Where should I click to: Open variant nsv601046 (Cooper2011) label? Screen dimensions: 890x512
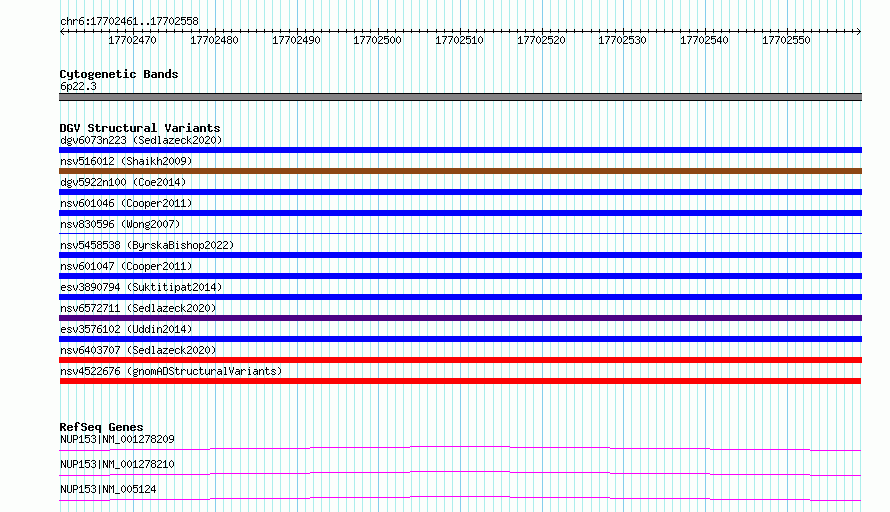[126, 203]
